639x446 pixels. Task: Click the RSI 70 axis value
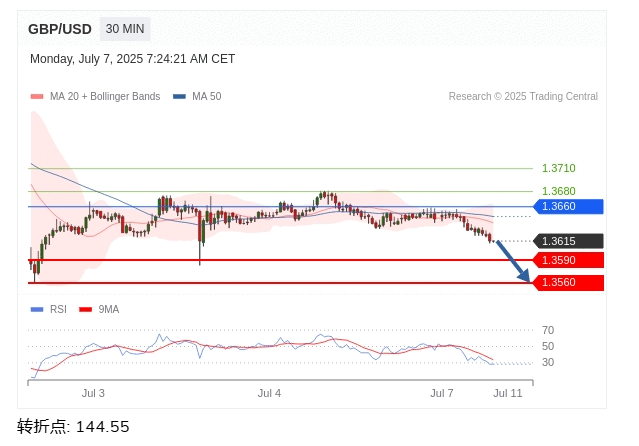click(x=548, y=330)
